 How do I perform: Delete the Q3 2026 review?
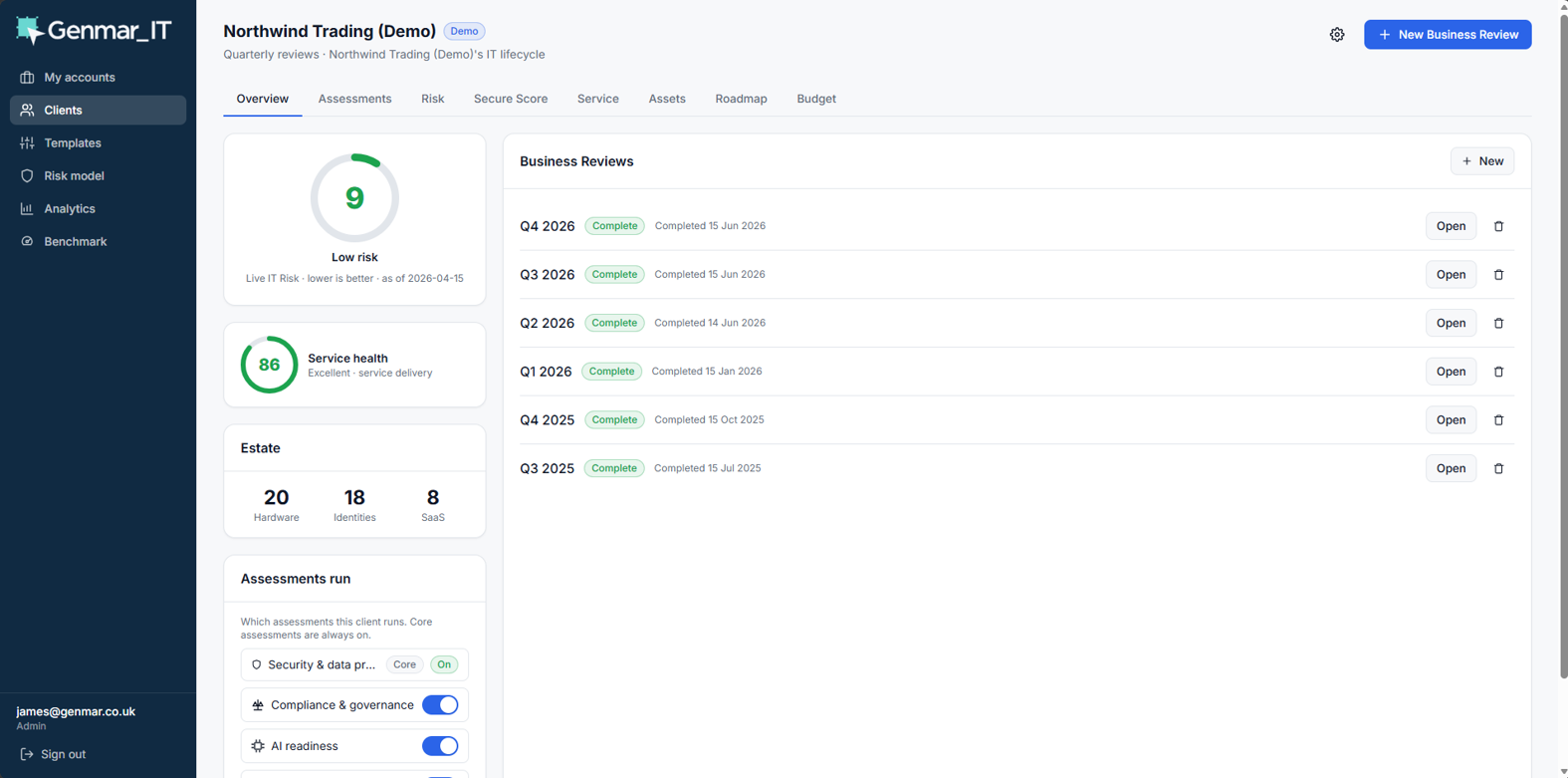[1498, 275]
